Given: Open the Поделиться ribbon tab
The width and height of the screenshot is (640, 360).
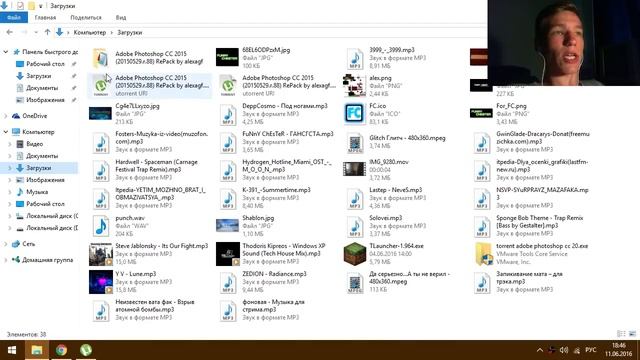Looking at the screenshot, I should click(86, 18).
